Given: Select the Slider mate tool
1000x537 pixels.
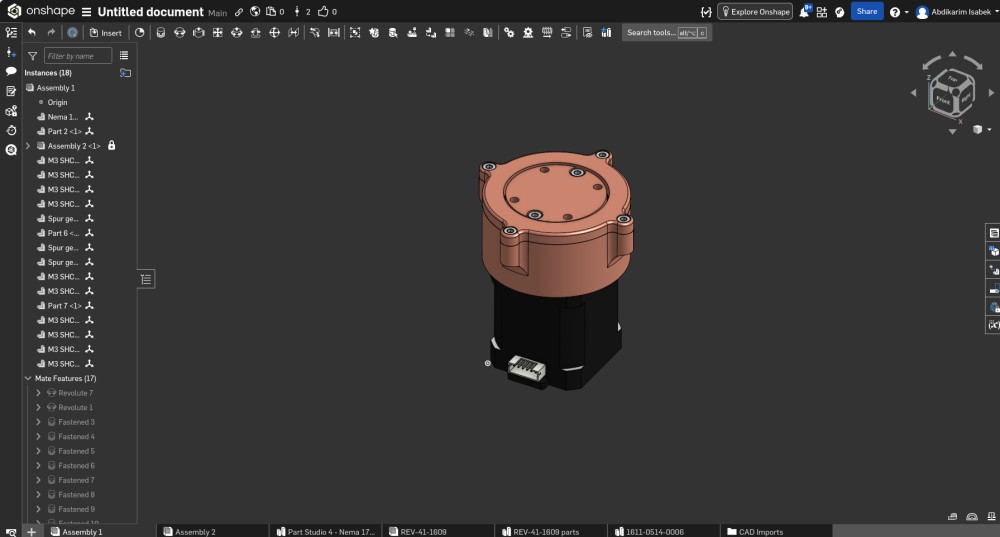Looking at the screenshot, I should [x=198, y=33].
